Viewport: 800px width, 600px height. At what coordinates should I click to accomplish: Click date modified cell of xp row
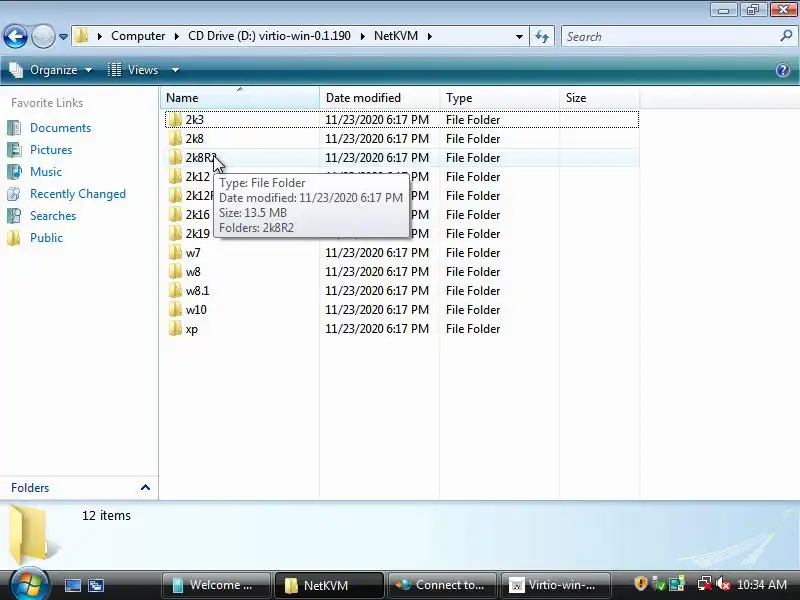tap(377, 329)
